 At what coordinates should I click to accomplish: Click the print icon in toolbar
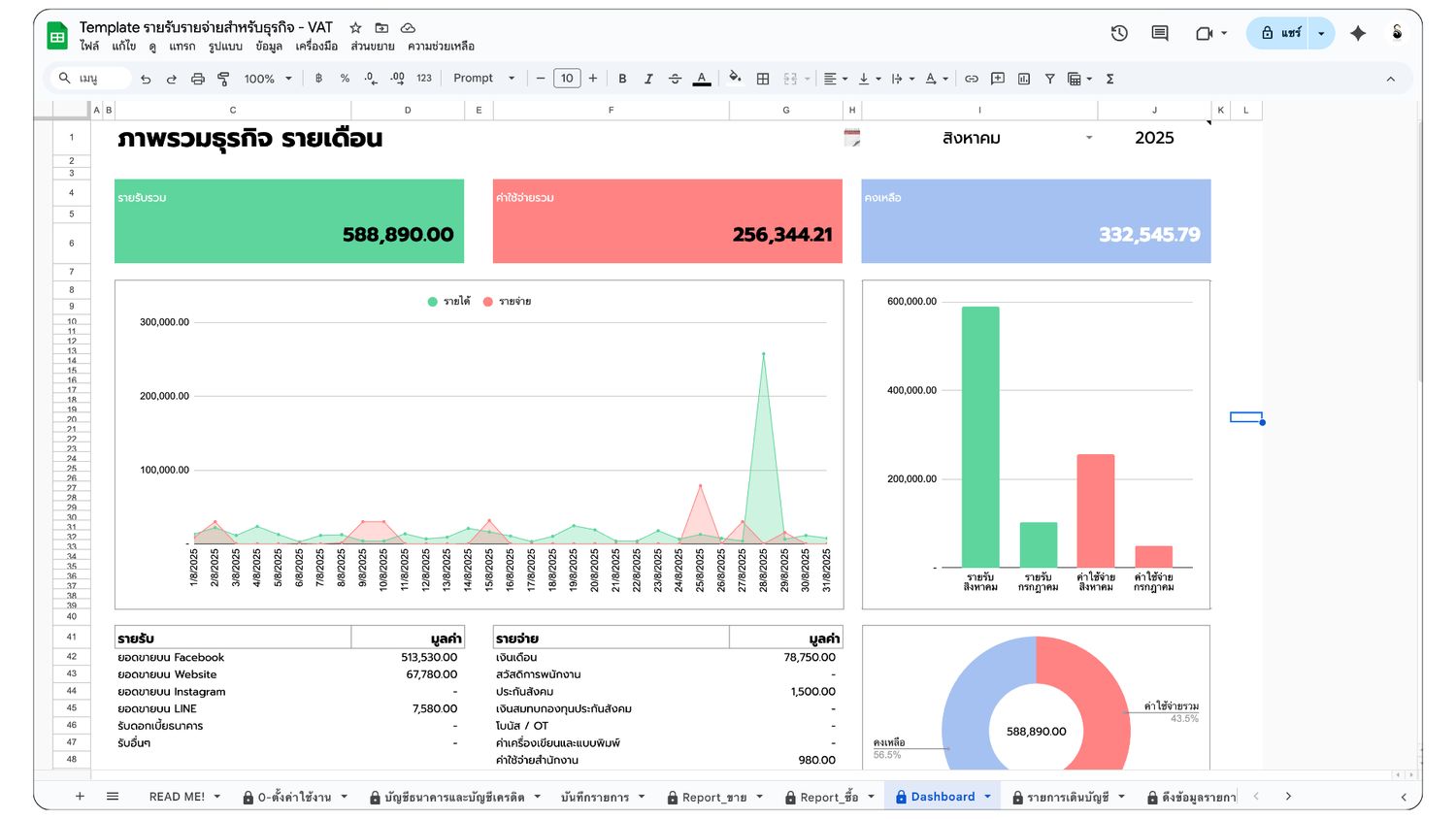coord(198,79)
